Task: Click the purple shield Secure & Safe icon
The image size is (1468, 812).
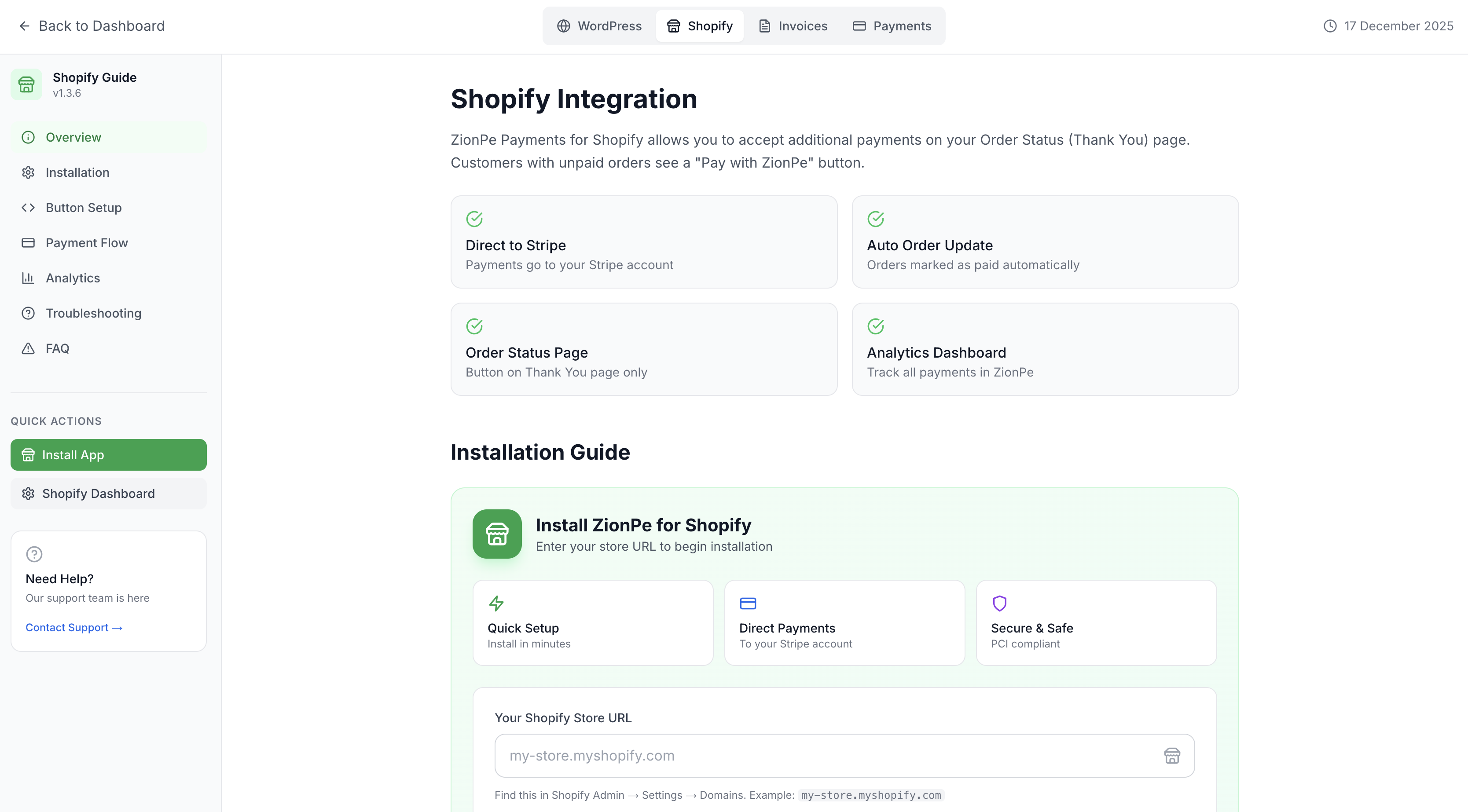Action: [999, 603]
